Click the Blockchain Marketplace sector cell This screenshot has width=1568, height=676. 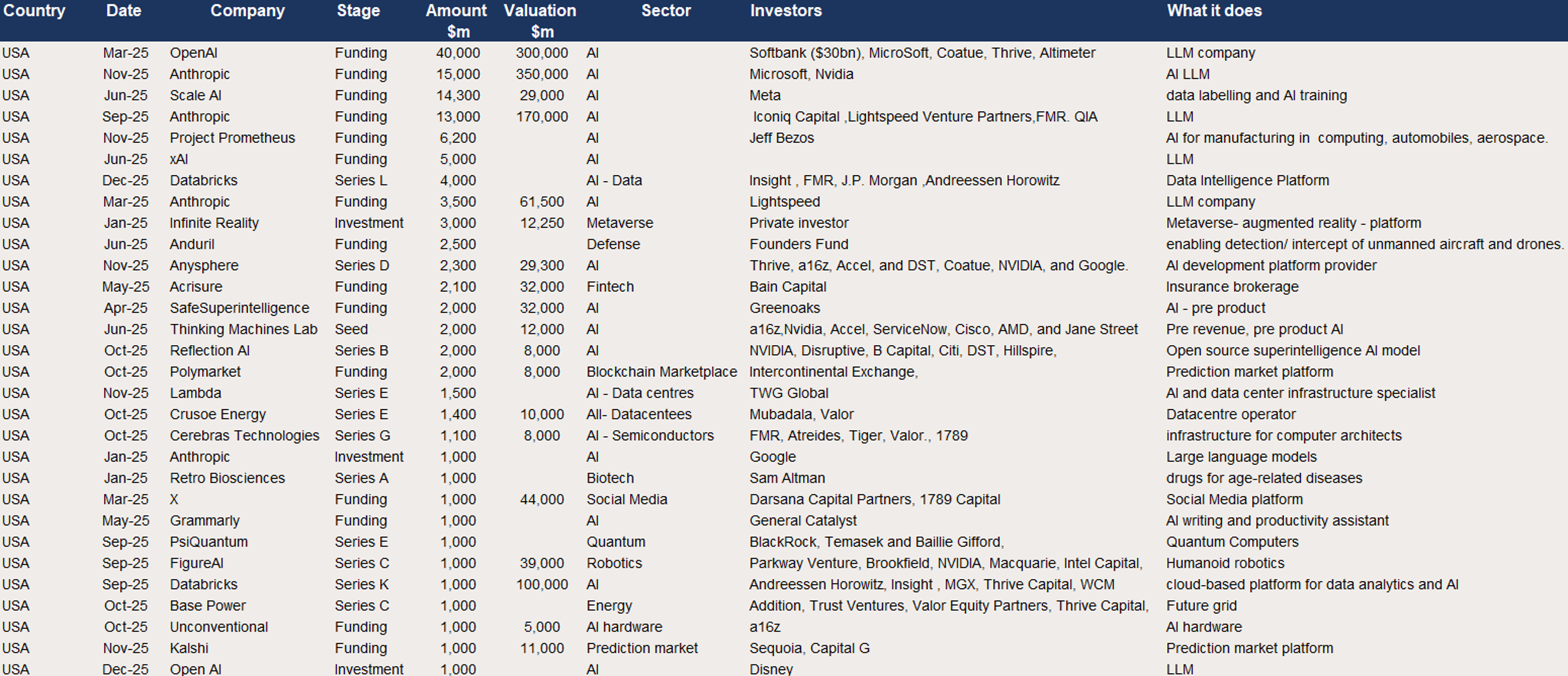[x=661, y=372]
